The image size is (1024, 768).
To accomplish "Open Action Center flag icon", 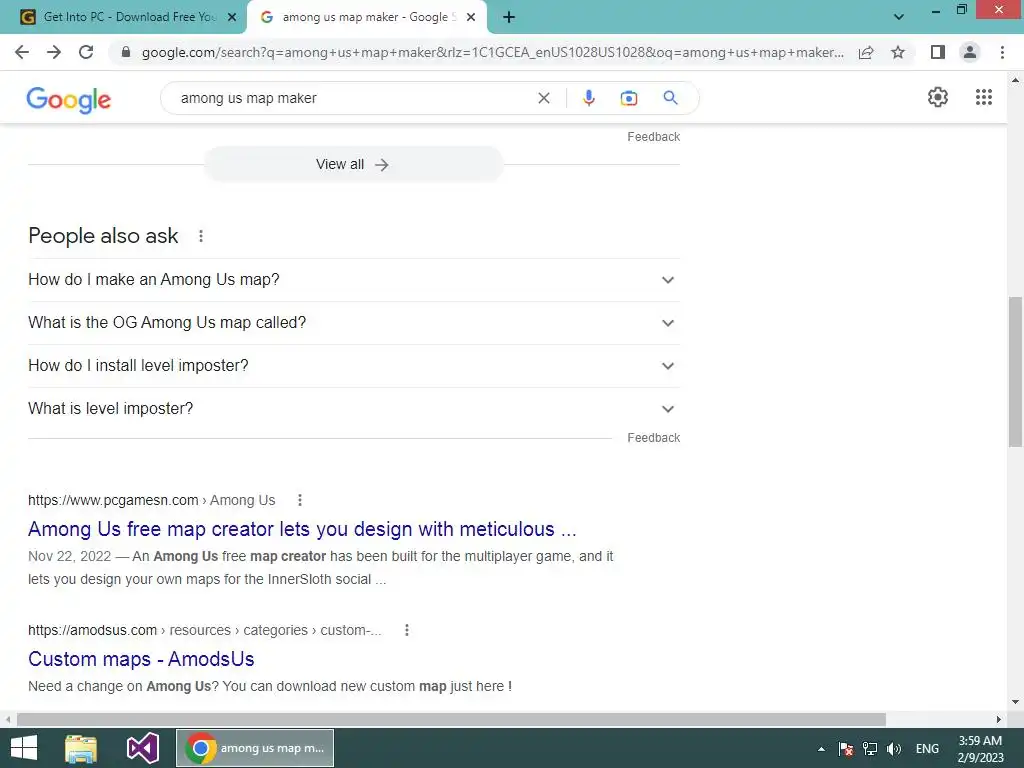I will (846, 749).
